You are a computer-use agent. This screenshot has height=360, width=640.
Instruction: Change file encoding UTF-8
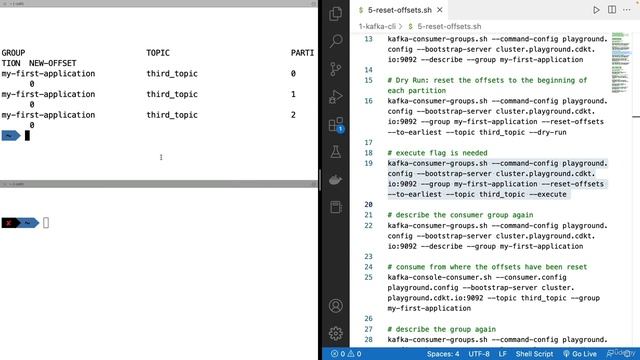tap(479, 354)
